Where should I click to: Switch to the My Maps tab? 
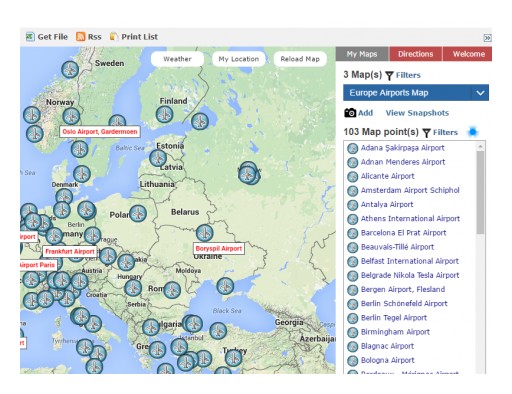point(362,54)
